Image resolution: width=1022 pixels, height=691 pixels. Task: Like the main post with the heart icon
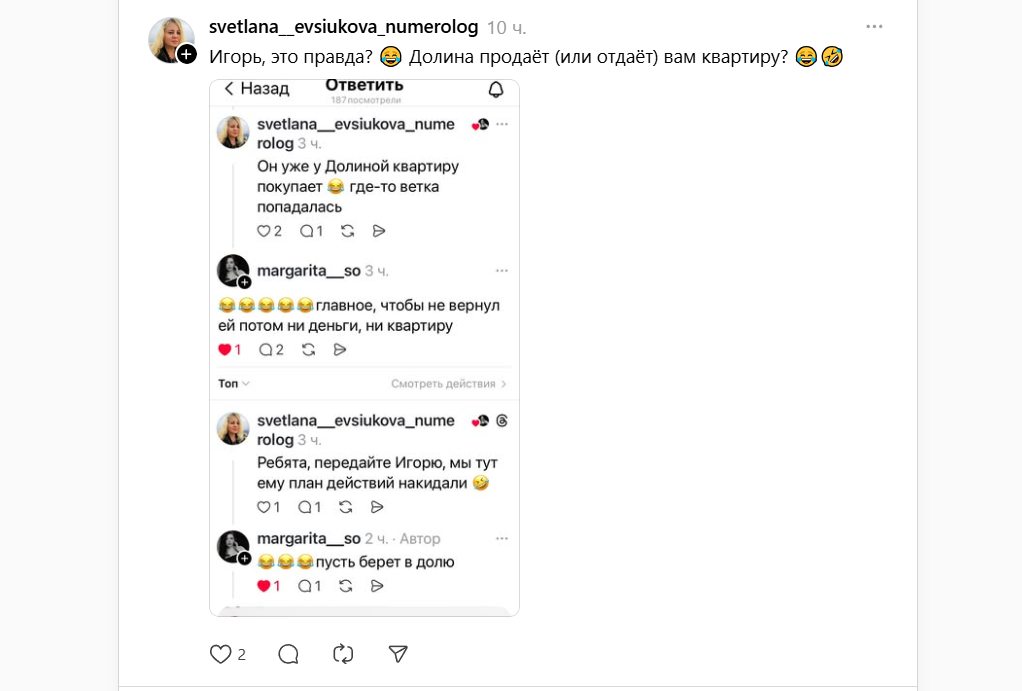pos(220,653)
